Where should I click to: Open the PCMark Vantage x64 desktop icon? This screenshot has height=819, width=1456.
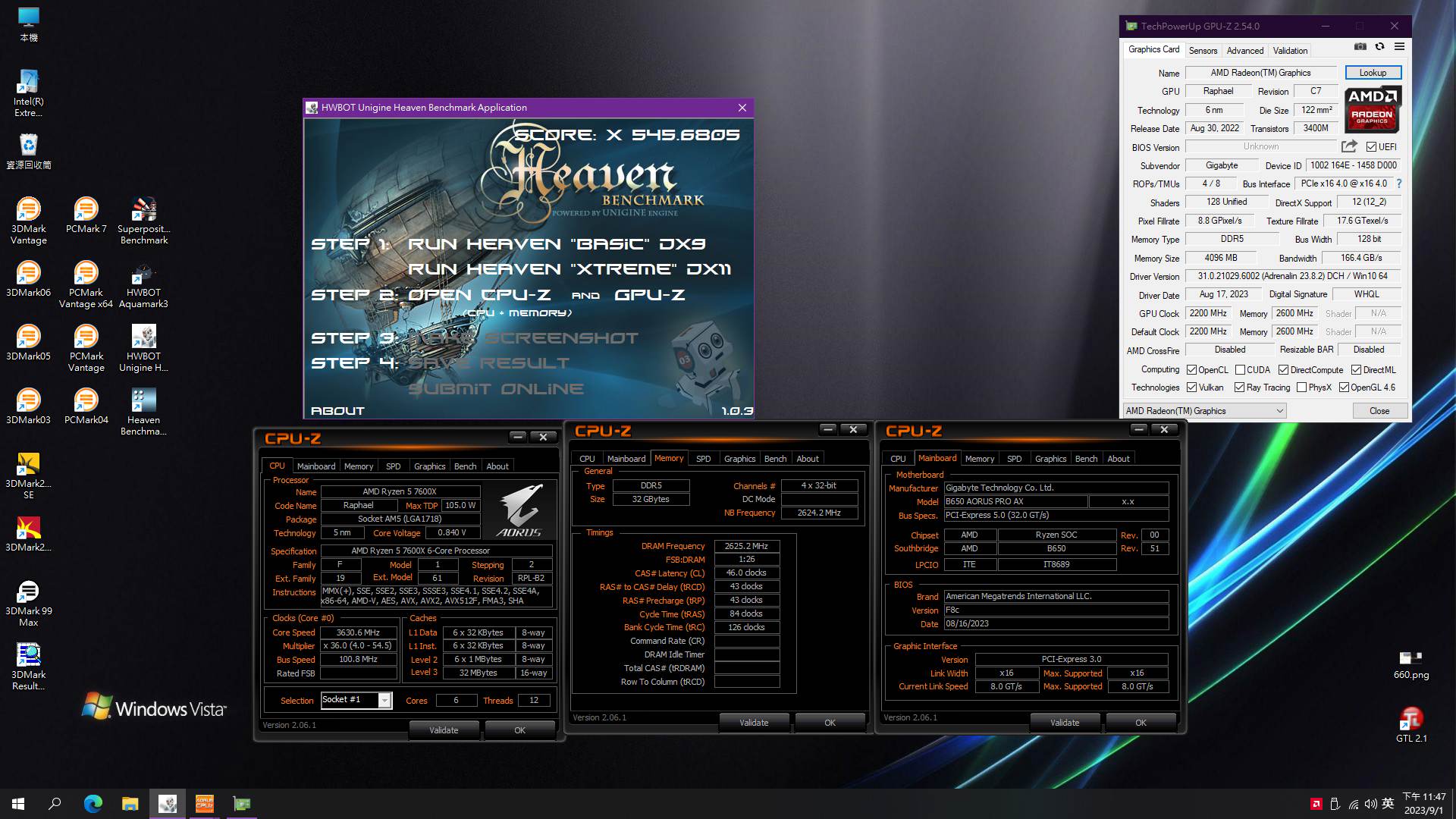point(86,284)
